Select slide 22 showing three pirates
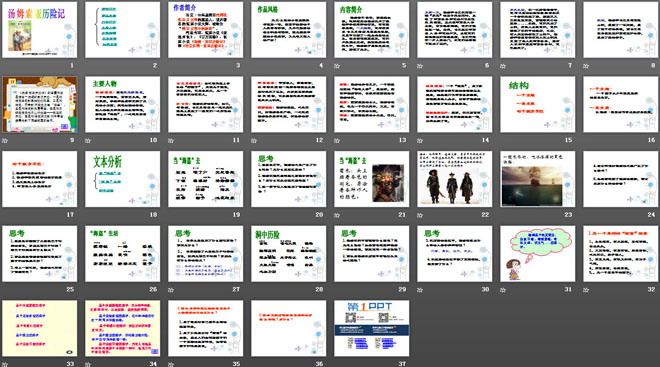Screen dimensions: 660x367 point(455,179)
